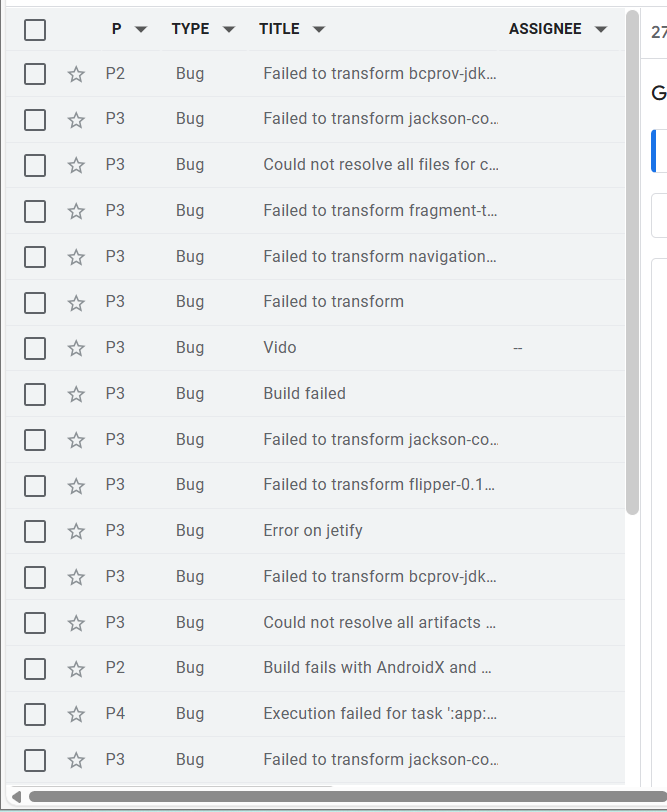Viewport: 667px width, 812px height.
Task: Open the P priority column dropdown
Action: click(141, 30)
